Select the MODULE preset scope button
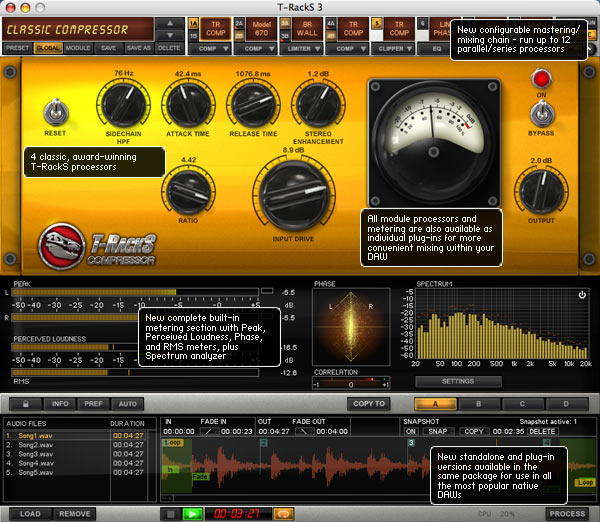 click(x=78, y=48)
